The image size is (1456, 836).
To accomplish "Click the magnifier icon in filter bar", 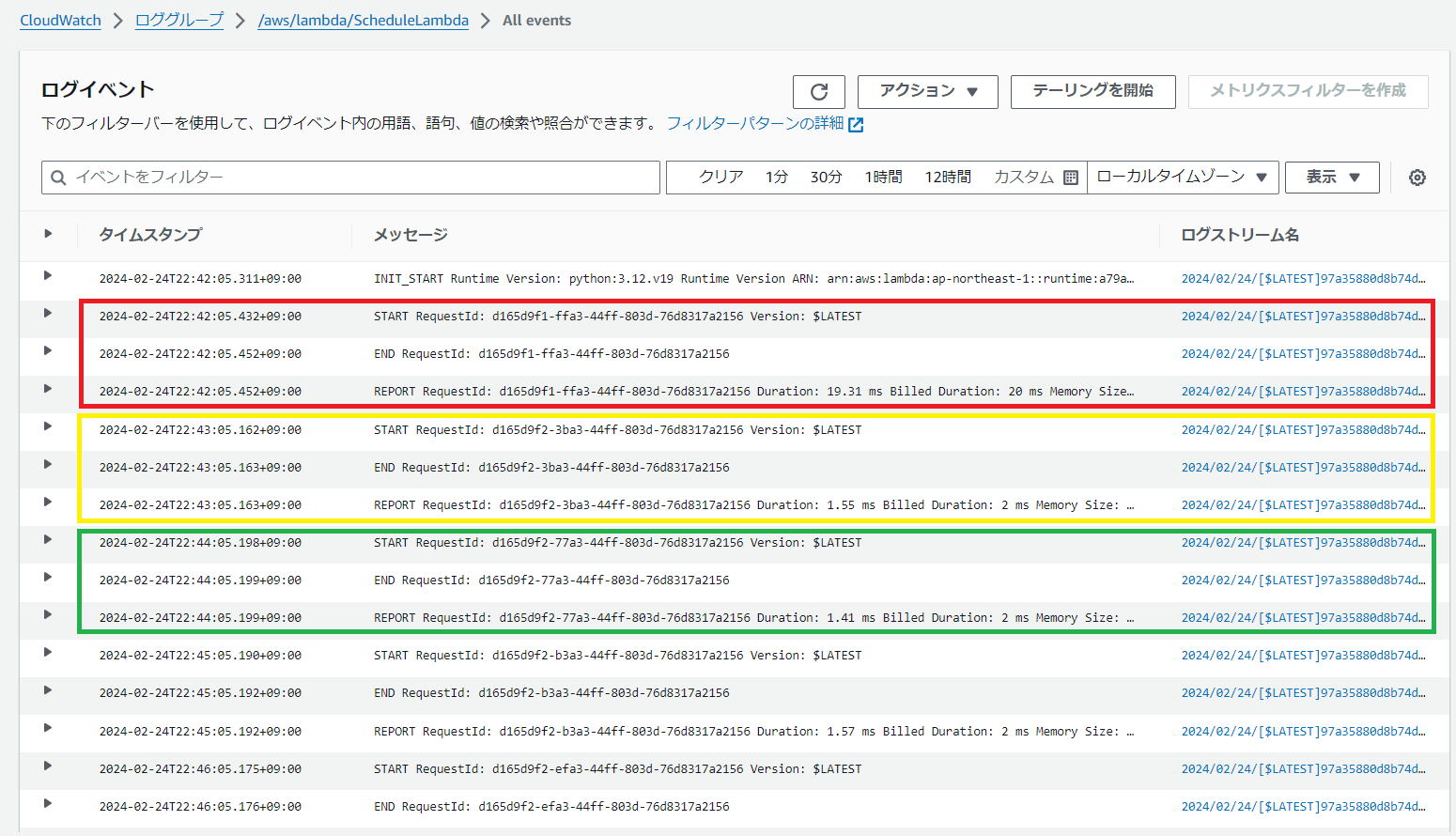I will tap(58, 178).
